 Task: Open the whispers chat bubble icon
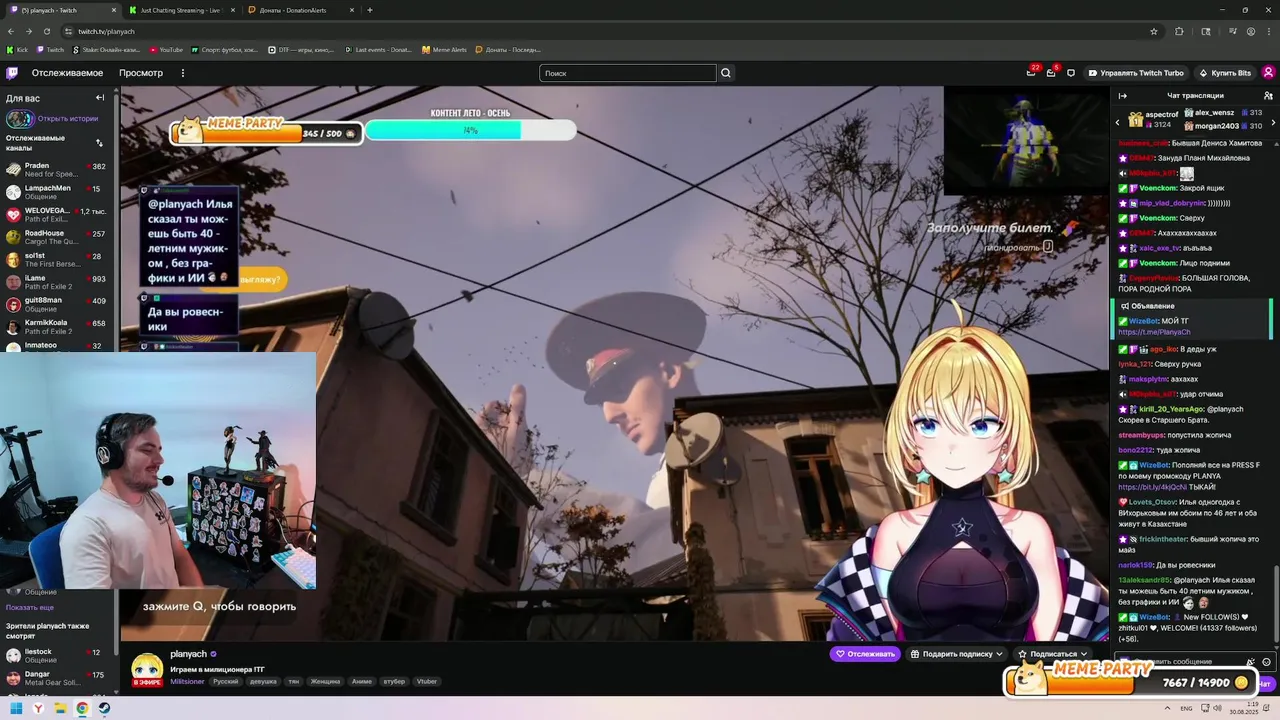(1071, 73)
